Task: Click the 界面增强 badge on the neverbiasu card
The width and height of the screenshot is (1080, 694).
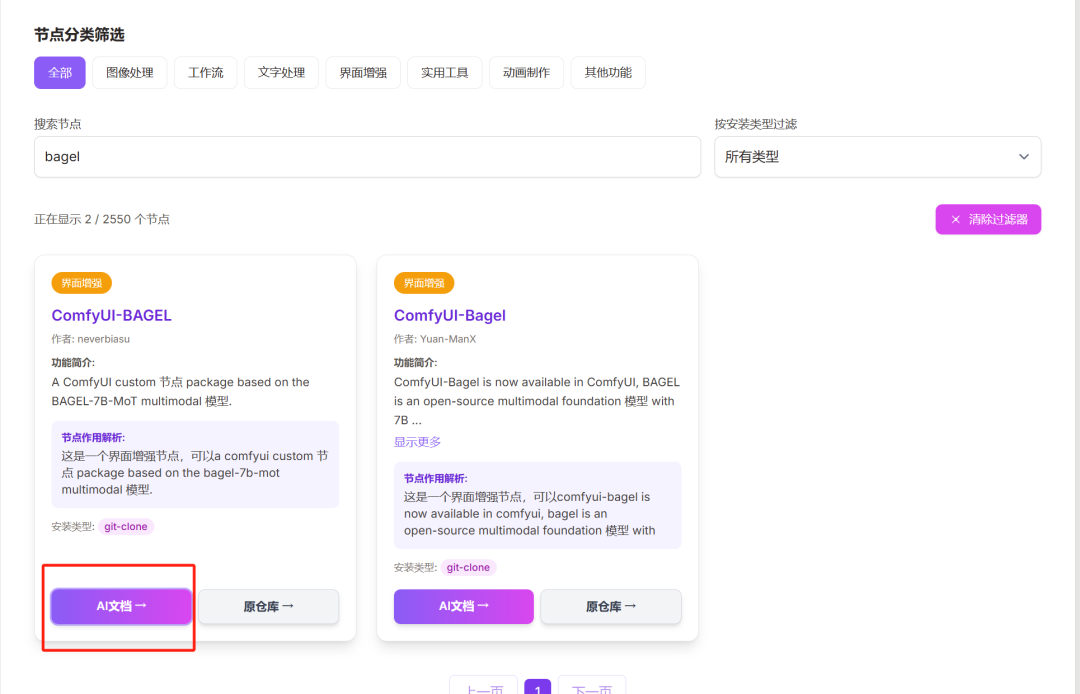Action: [x=81, y=283]
